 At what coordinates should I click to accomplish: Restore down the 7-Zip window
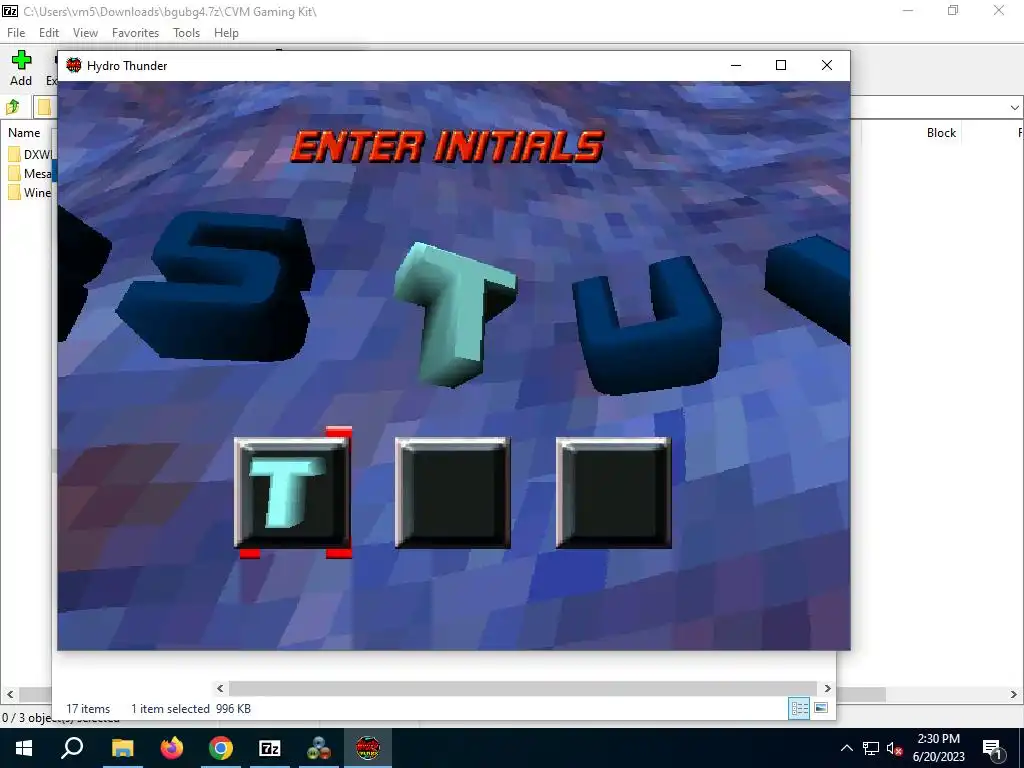(x=953, y=10)
